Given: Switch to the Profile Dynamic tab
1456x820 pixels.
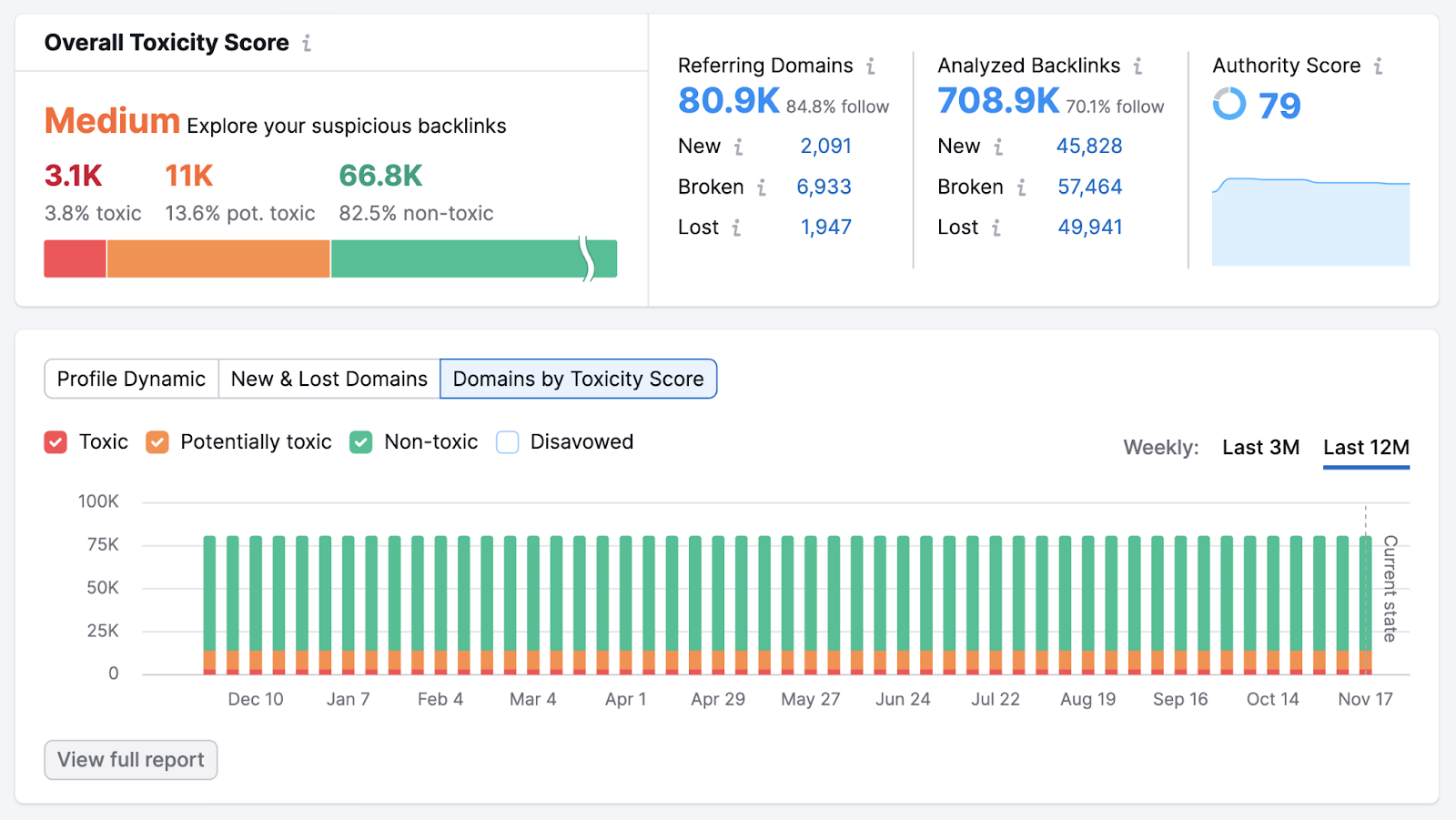Looking at the screenshot, I should (131, 379).
